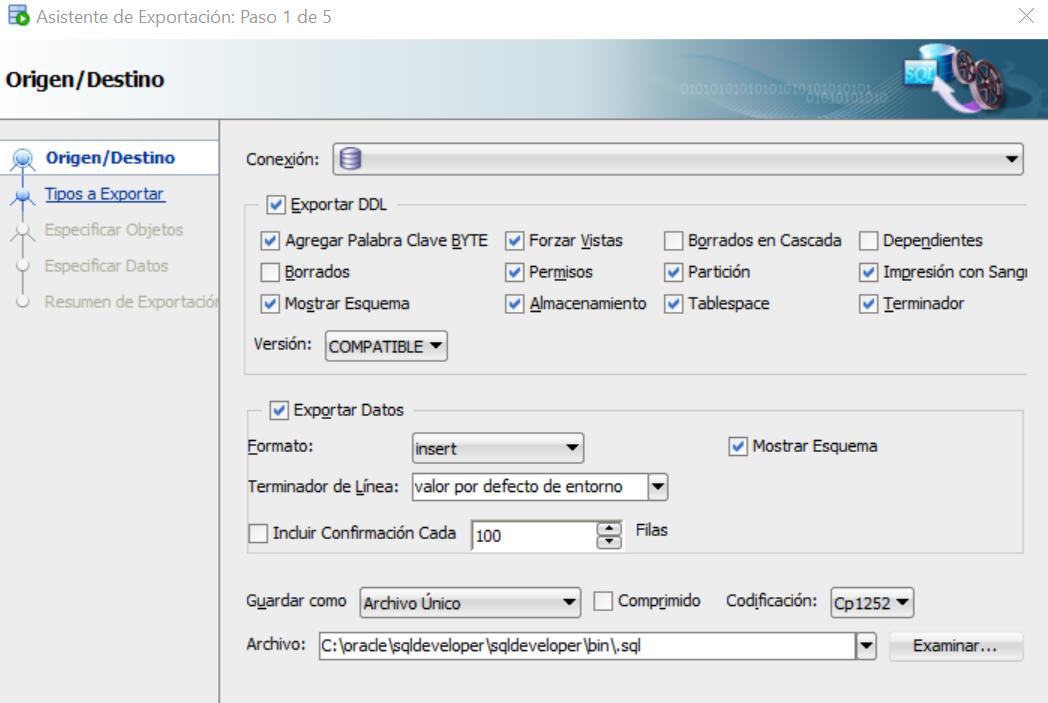Select Origen/Destino in the steps list
The height and width of the screenshot is (703, 1048).
pyautogui.click(x=110, y=158)
